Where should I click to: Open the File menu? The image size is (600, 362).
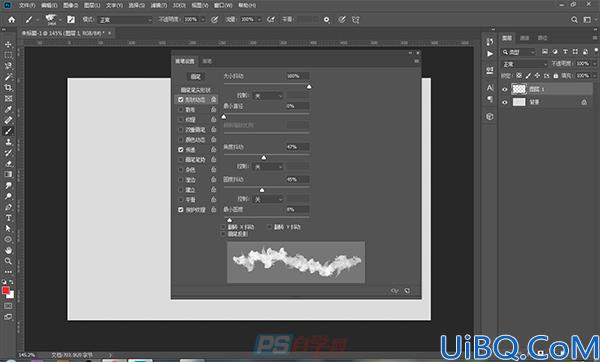click(27, 5)
